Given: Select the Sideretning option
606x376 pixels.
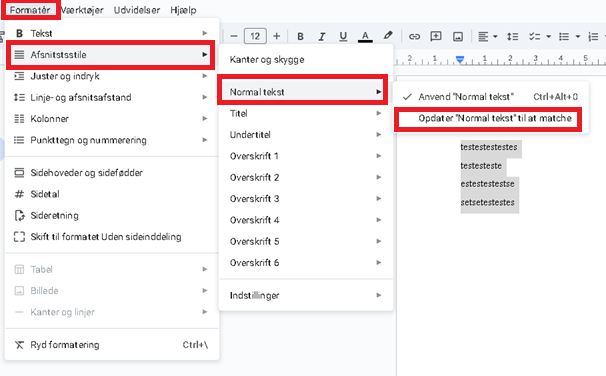Looking at the screenshot, I should point(111,215).
